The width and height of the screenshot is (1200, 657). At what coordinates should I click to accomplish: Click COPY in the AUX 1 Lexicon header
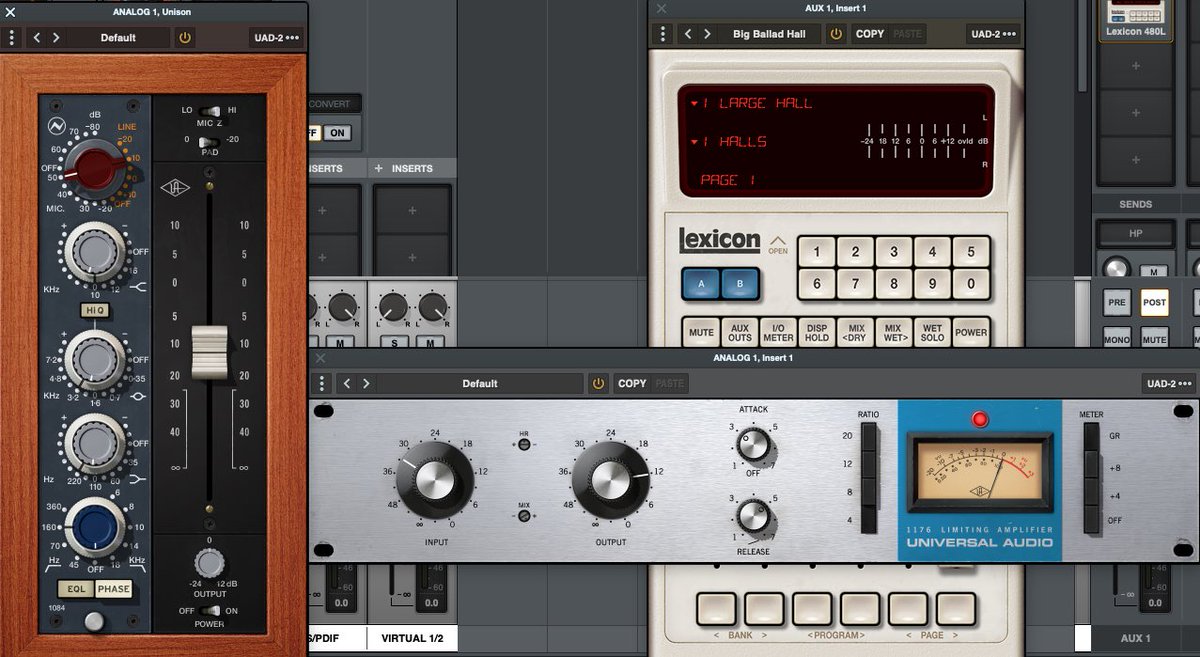[x=870, y=34]
